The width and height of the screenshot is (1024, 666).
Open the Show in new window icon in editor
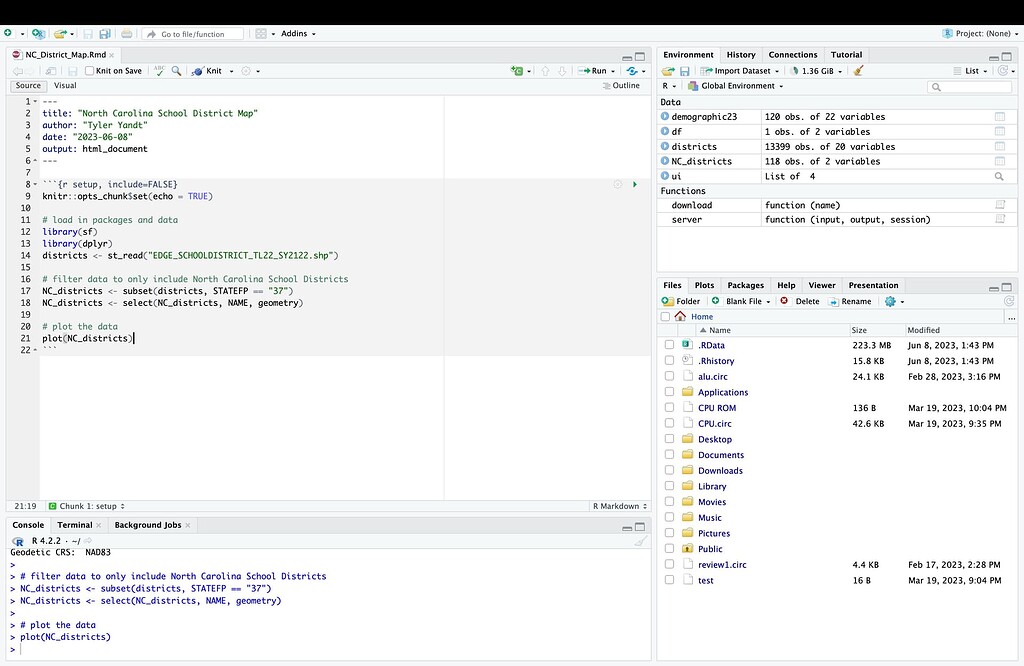click(x=50, y=71)
